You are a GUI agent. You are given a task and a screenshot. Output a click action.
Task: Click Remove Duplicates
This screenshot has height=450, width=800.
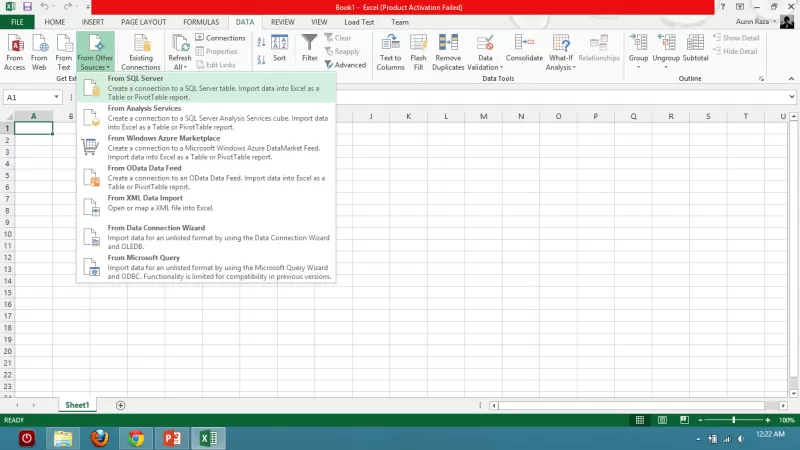pos(448,52)
